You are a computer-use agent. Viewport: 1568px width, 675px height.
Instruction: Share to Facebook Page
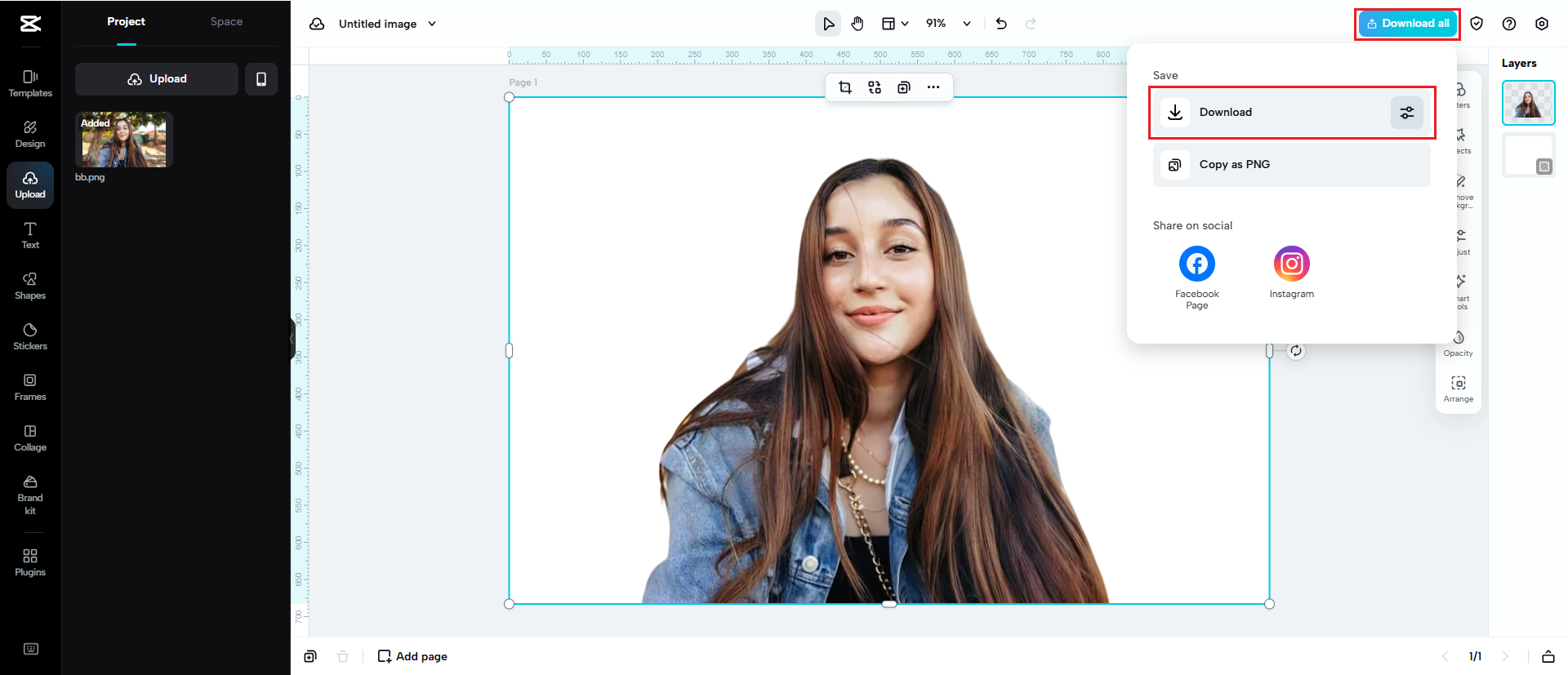click(x=1196, y=264)
